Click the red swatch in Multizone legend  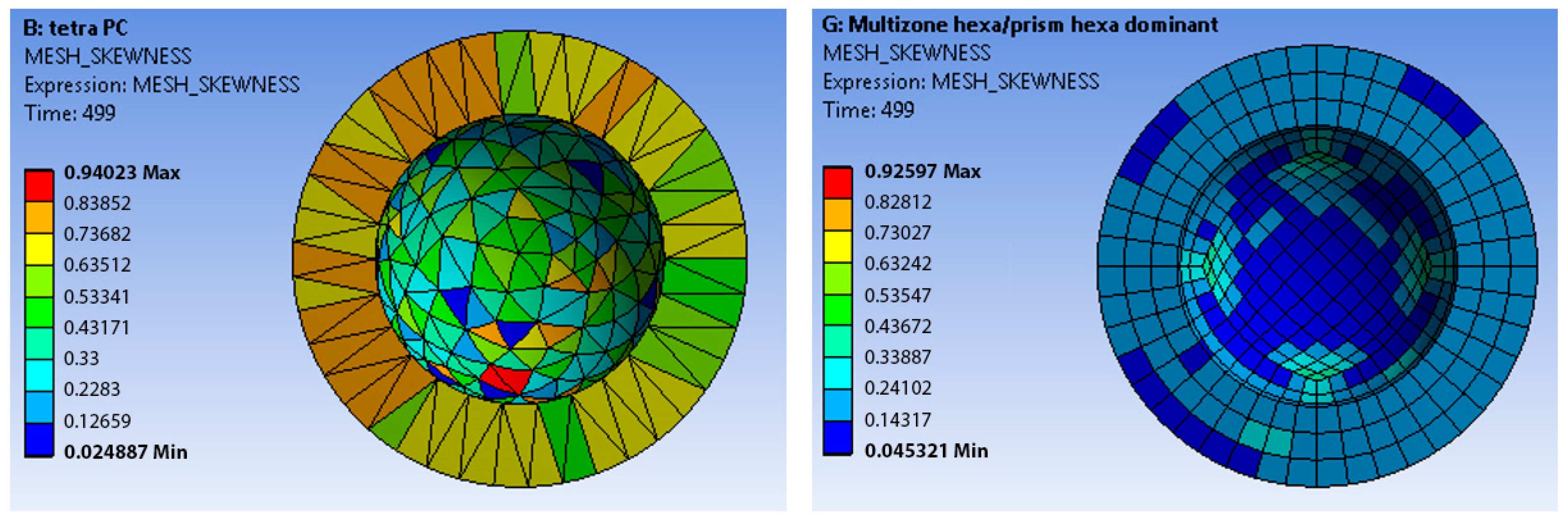838,183
